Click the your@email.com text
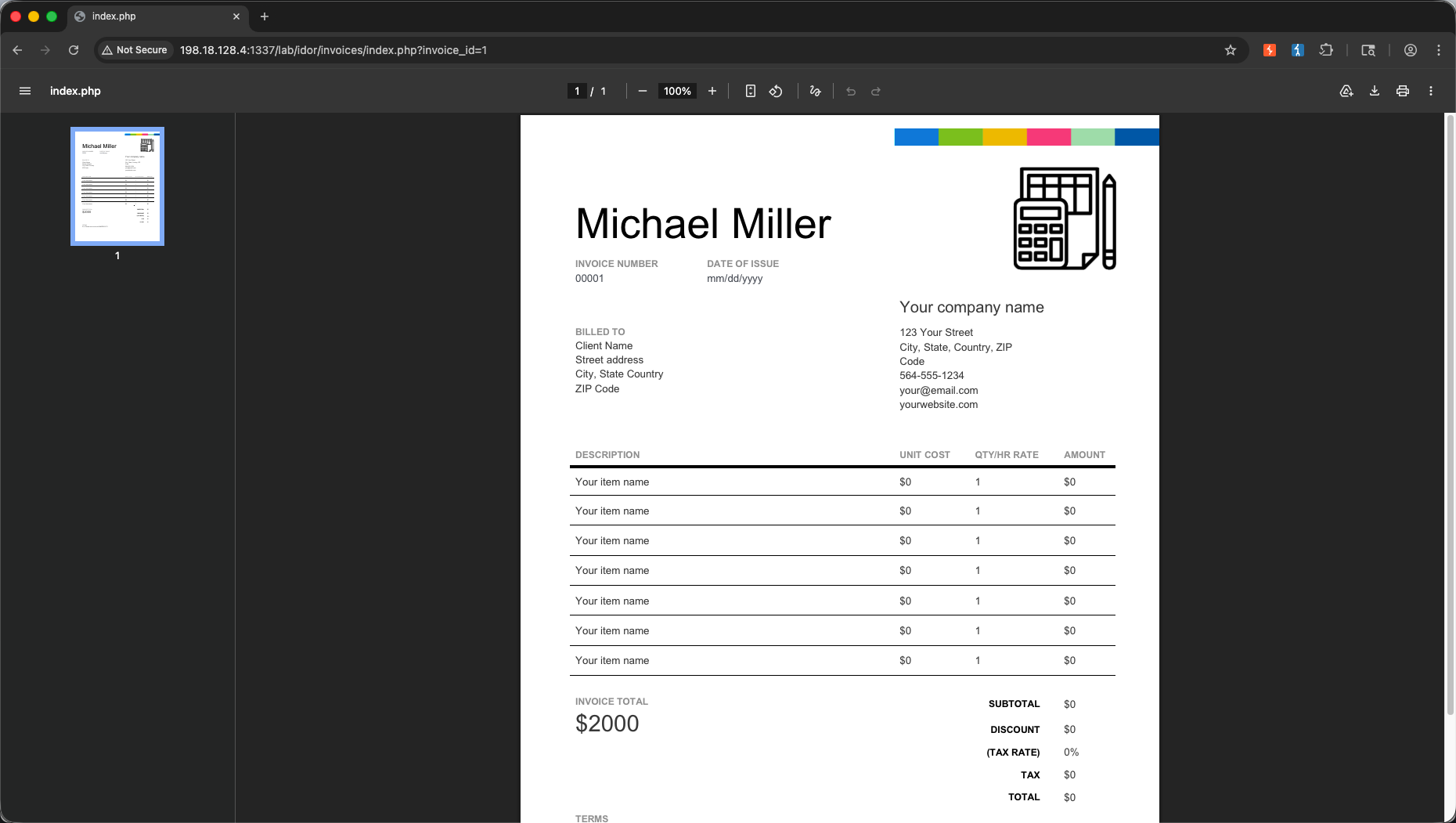1456x823 pixels. pyautogui.click(x=939, y=390)
